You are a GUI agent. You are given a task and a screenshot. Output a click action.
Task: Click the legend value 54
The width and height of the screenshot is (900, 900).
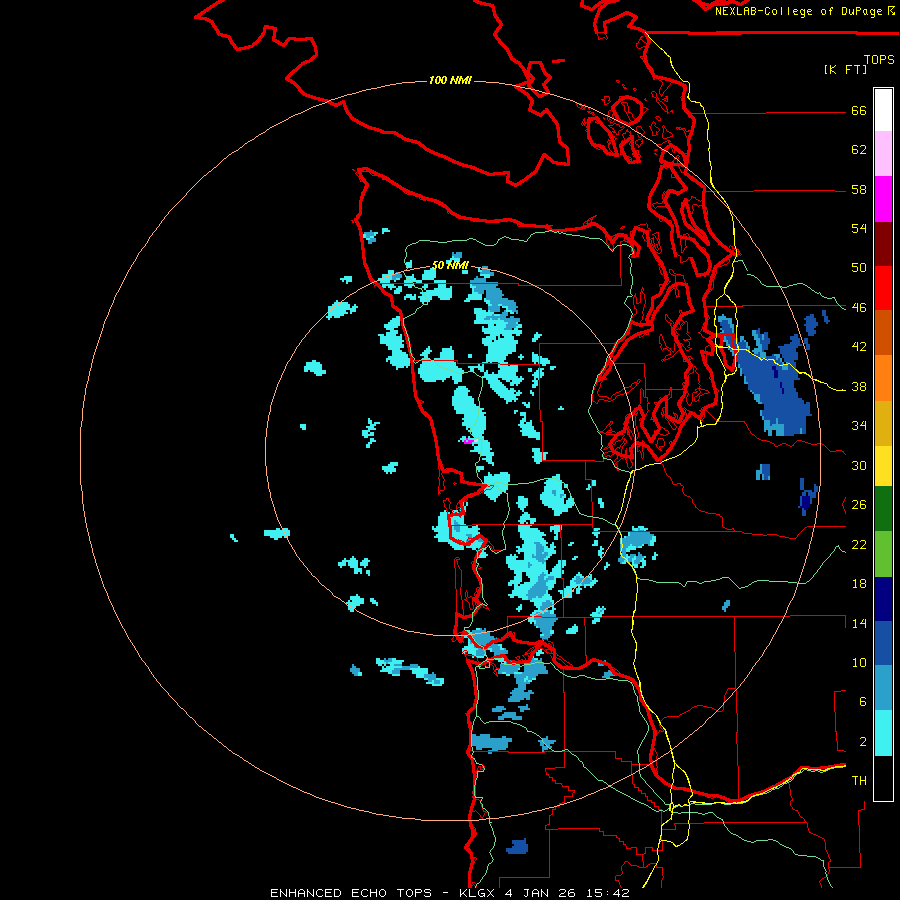point(859,228)
